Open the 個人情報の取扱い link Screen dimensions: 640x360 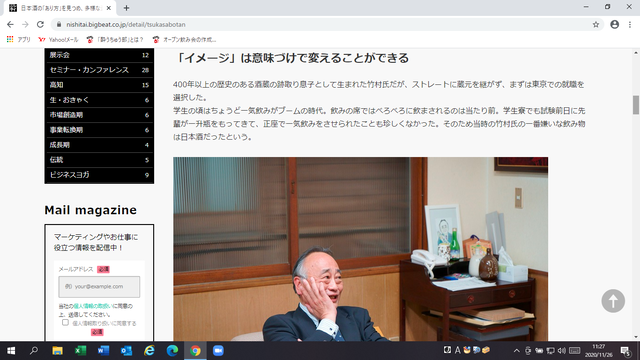point(93,306)
